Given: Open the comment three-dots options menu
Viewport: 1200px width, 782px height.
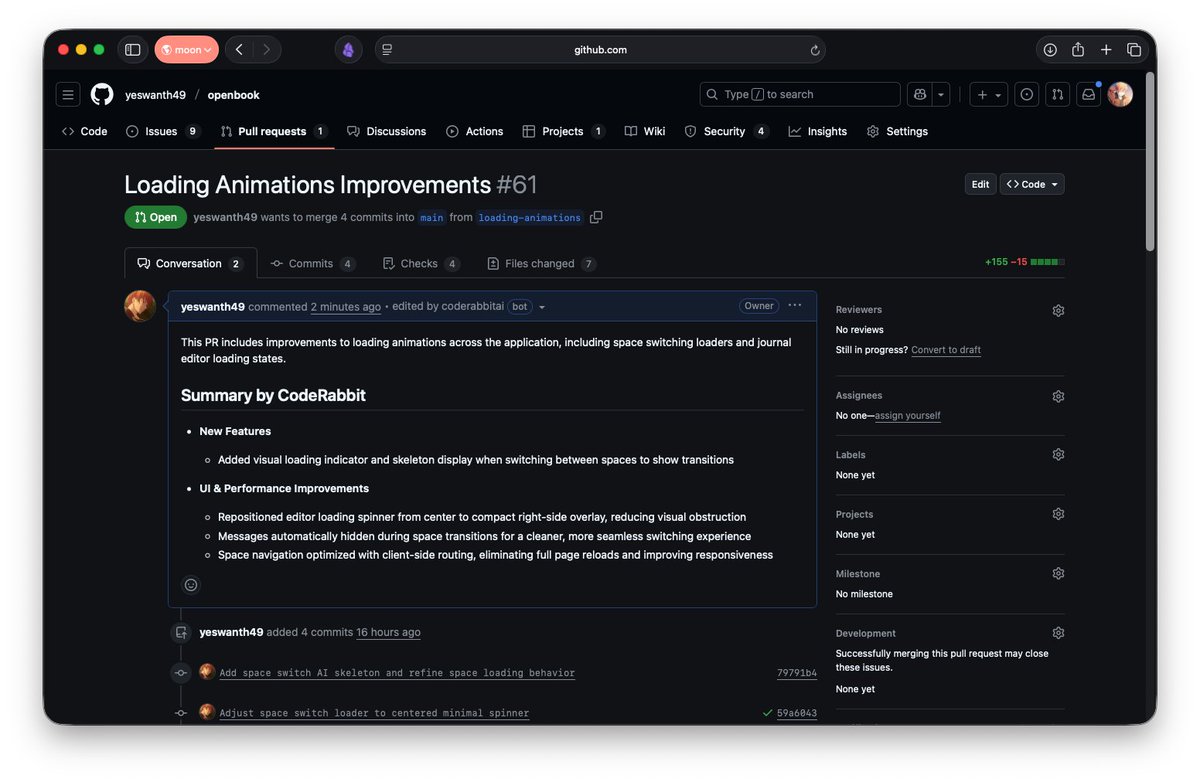Looking at the screenshot, I should click(794, 306).
